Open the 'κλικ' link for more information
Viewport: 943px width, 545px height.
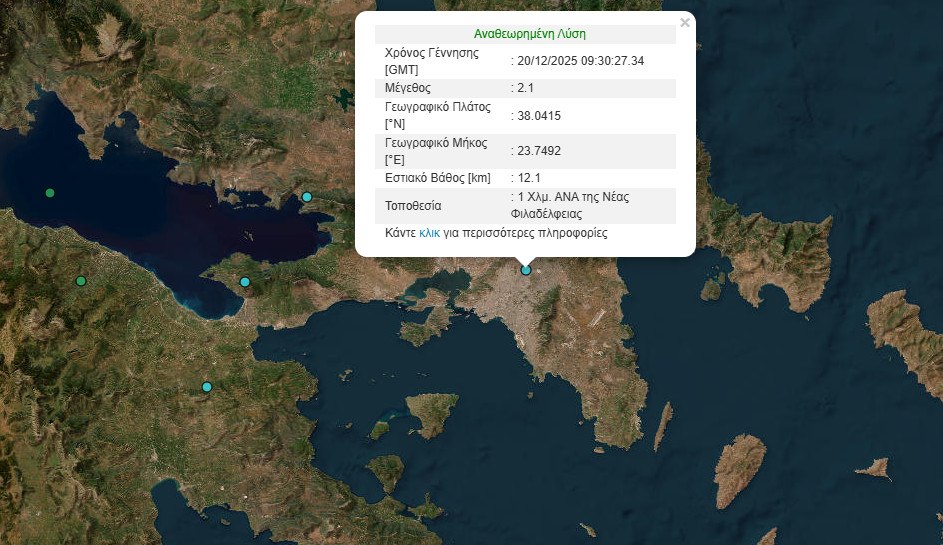pyautogui.click(x=429, y=233)
